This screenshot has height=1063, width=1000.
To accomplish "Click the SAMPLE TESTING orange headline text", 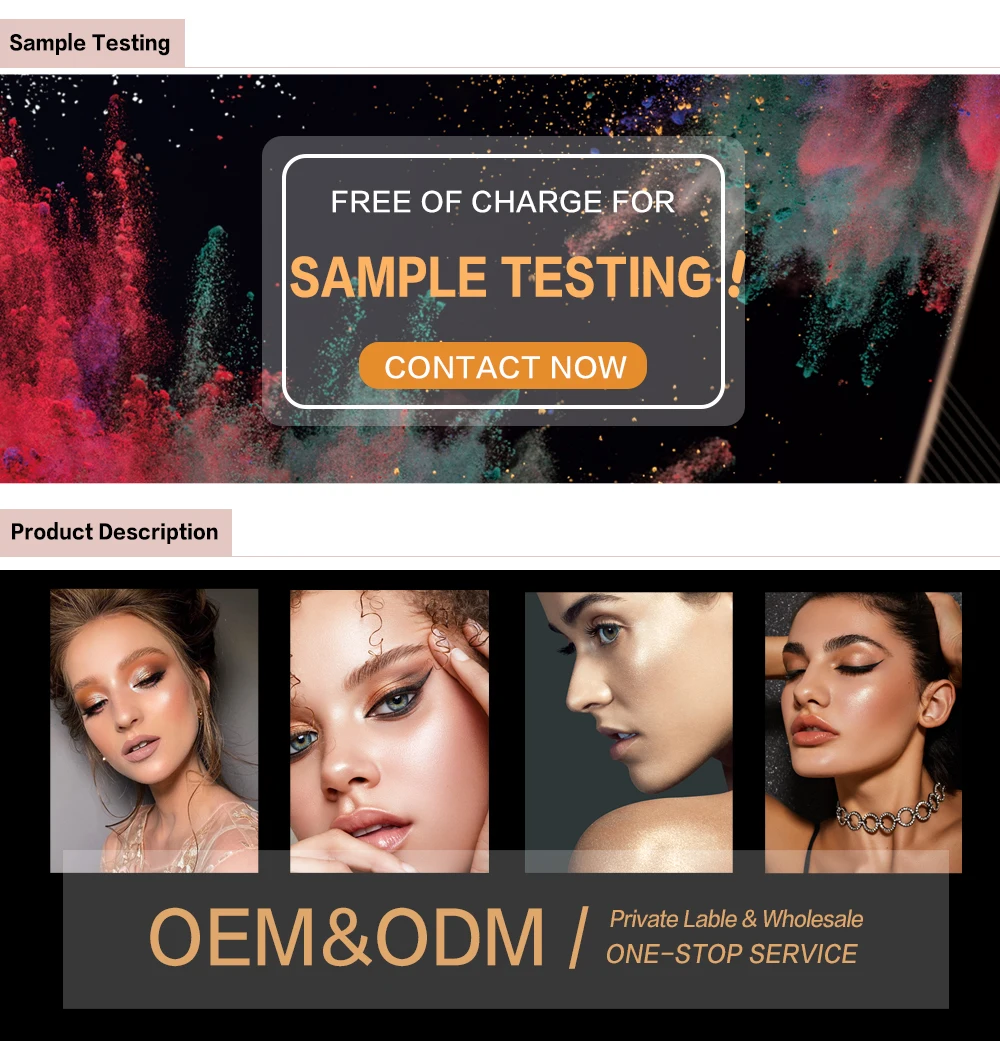I will (x=500, y=277).
